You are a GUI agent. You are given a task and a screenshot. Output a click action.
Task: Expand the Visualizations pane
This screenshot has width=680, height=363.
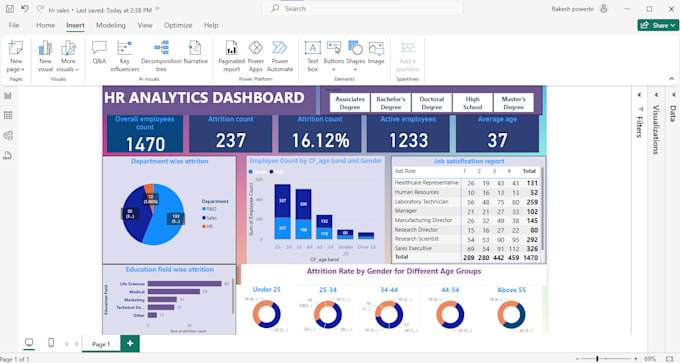point(656,95)
